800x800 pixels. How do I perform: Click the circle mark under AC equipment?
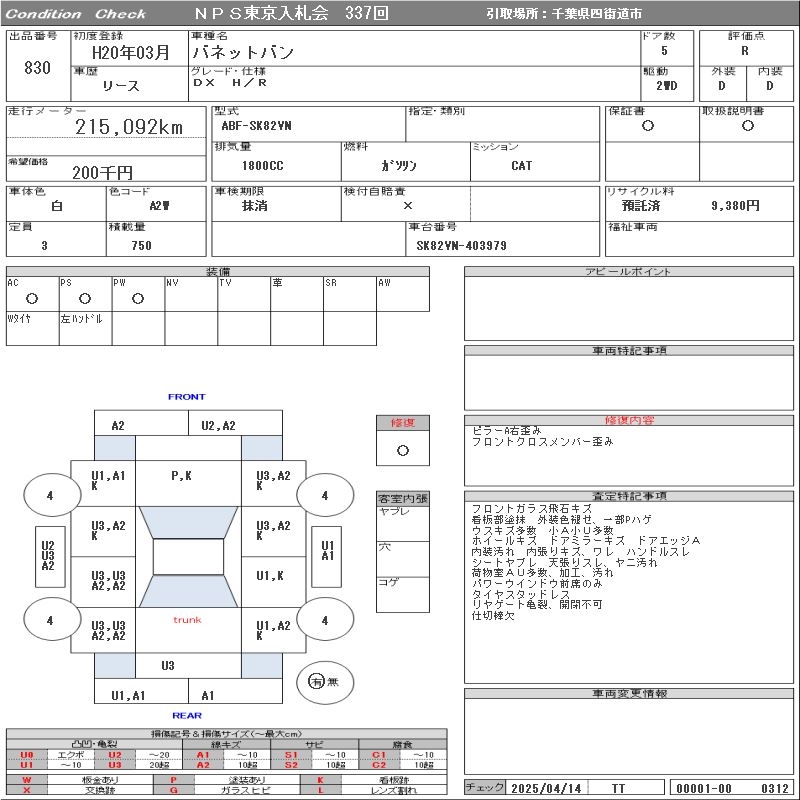click(x=32, y=298)
